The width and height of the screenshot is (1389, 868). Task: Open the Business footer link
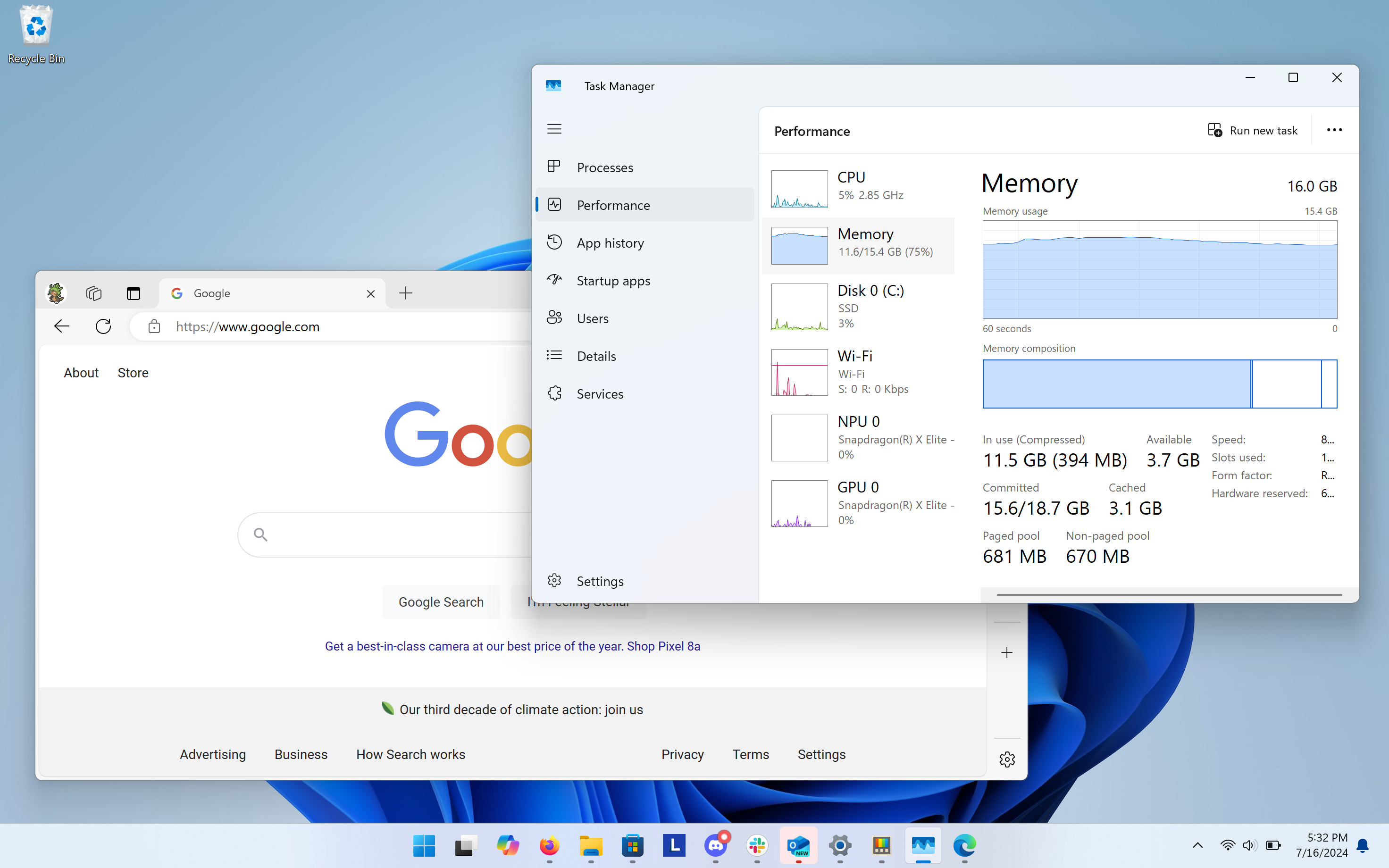[301, 754]
